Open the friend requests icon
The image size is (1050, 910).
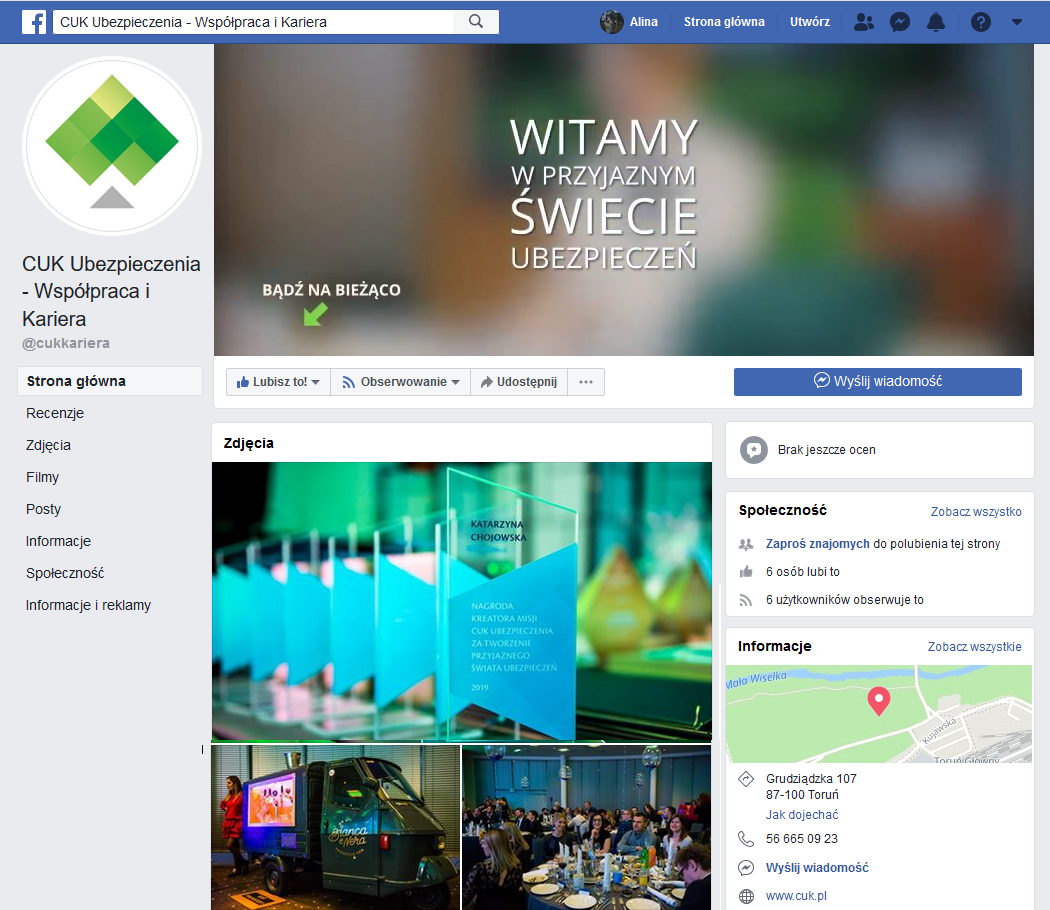tap(864, 22)
